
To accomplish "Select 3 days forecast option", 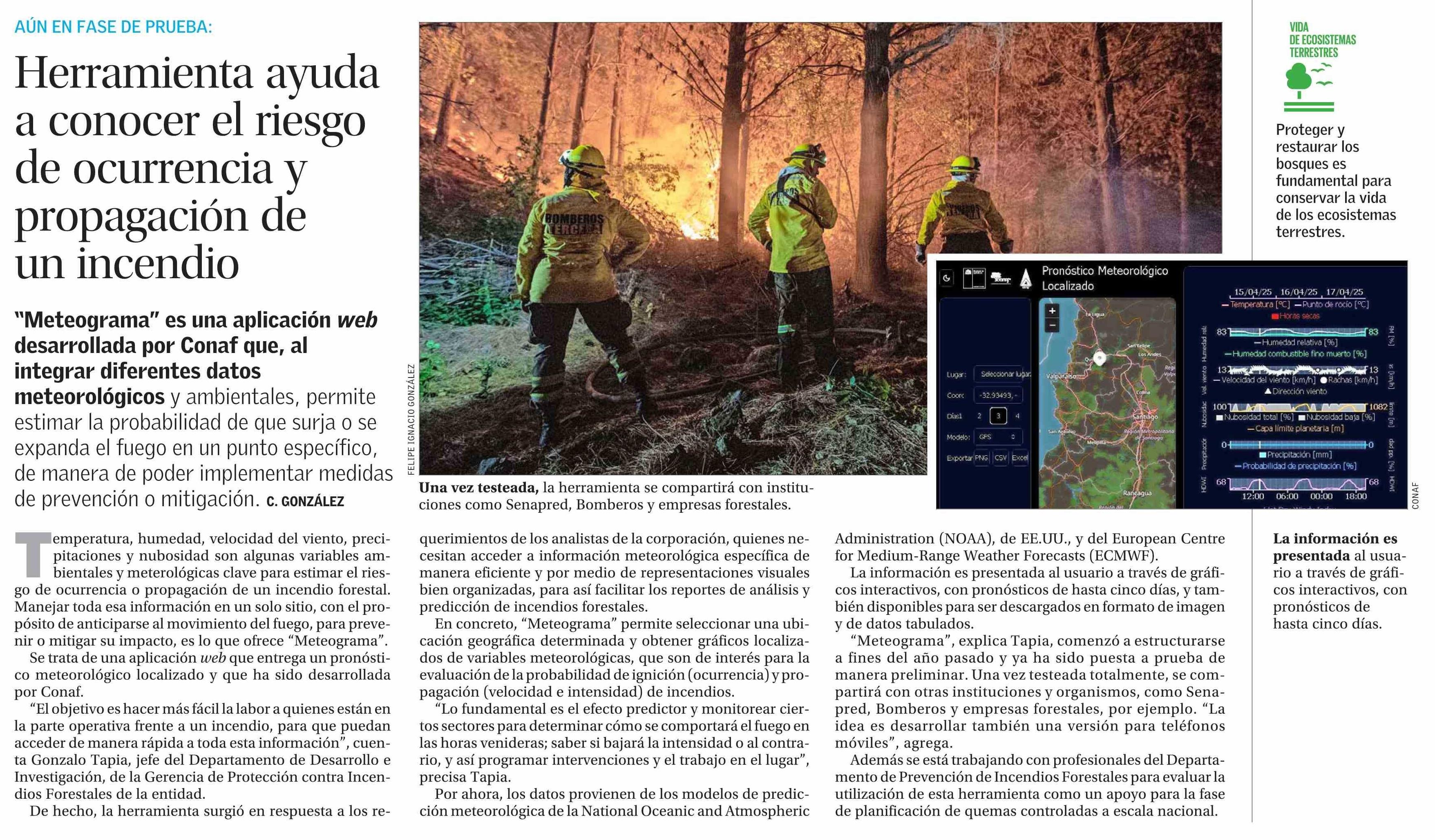I will tap(998, 416).
